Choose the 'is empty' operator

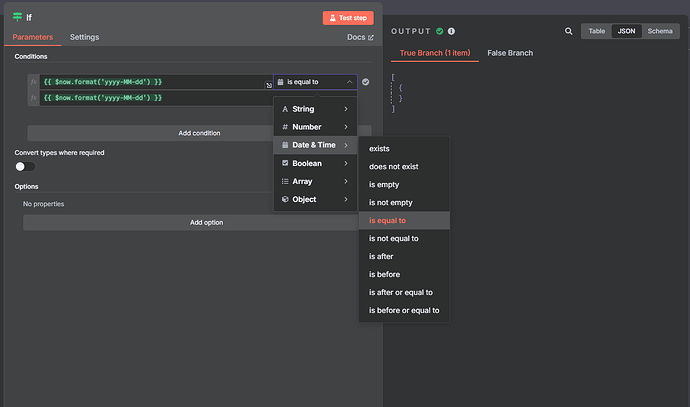coord(404,185)
